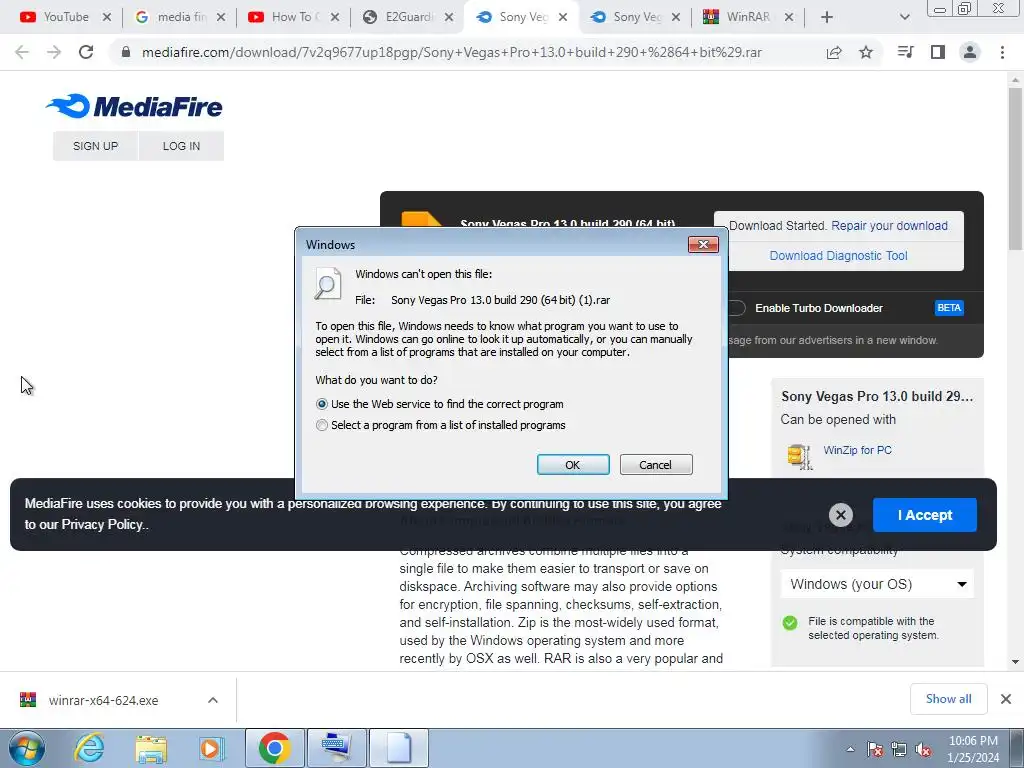Open Chrome's three-dot menu
1024x768 pixels.
pyautogui.click(x=1002, y=52)
